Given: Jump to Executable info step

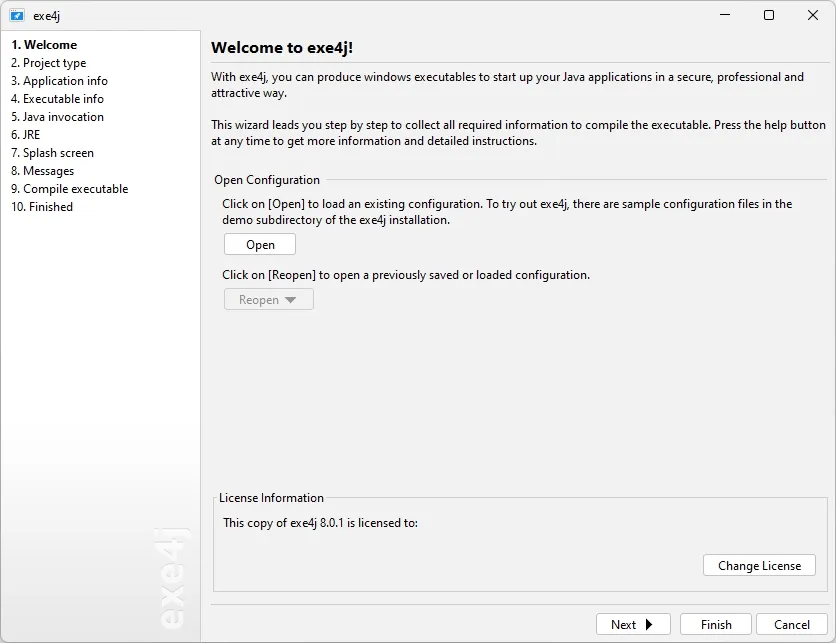Looking at the screenshot, I should 57,99.
